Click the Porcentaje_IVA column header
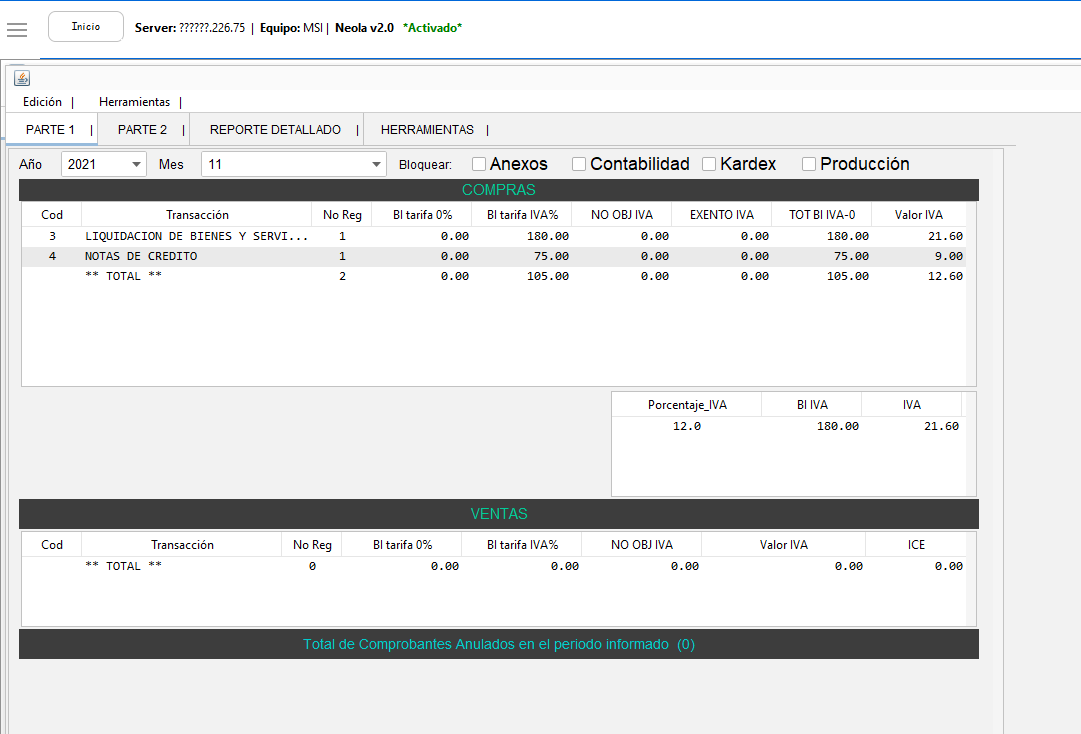The height and width of the screenshot is (734, 1081). click(687, 405)
